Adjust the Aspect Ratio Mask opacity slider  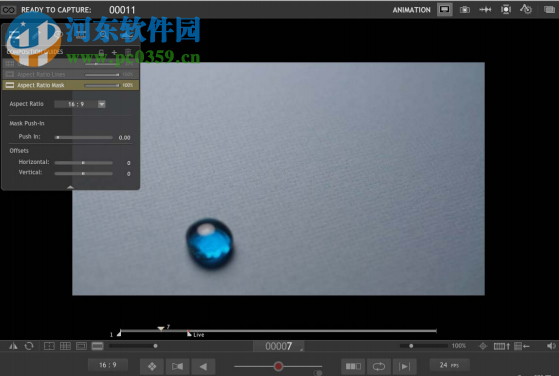tap(102, 85)
